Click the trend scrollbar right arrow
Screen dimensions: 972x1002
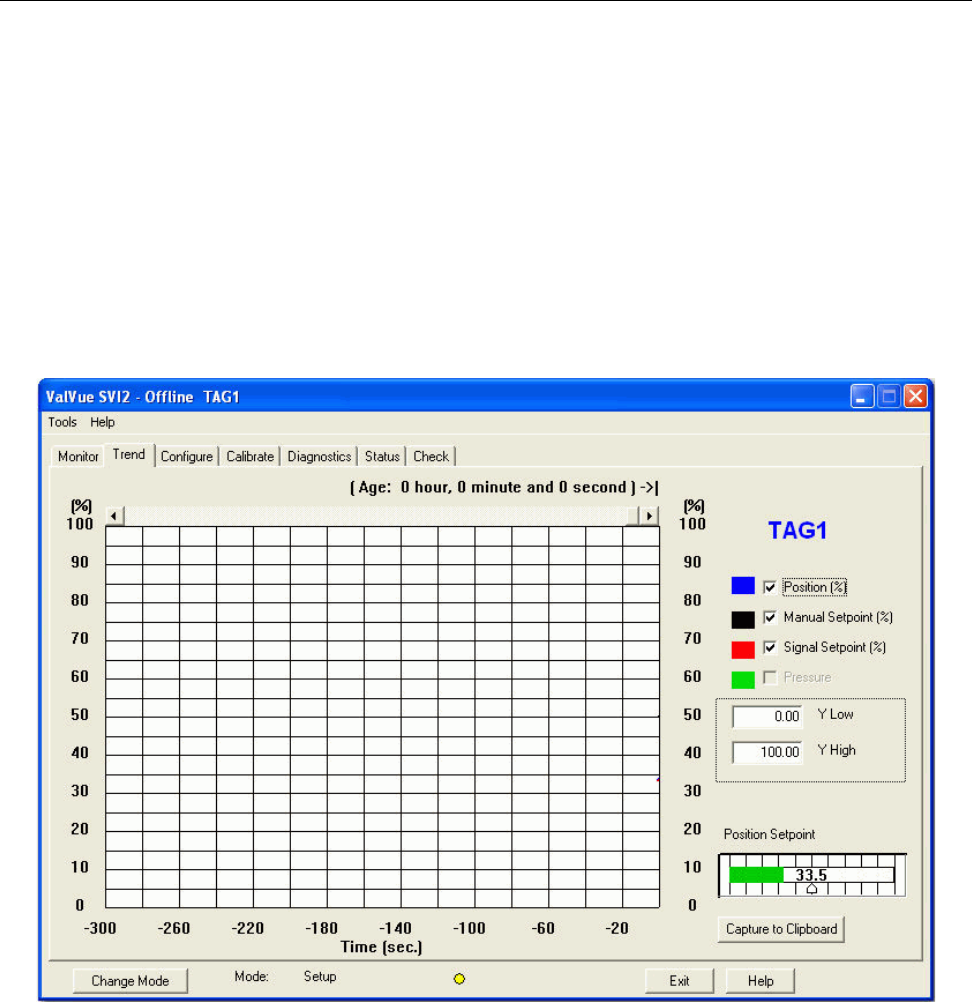click(649, 516)
